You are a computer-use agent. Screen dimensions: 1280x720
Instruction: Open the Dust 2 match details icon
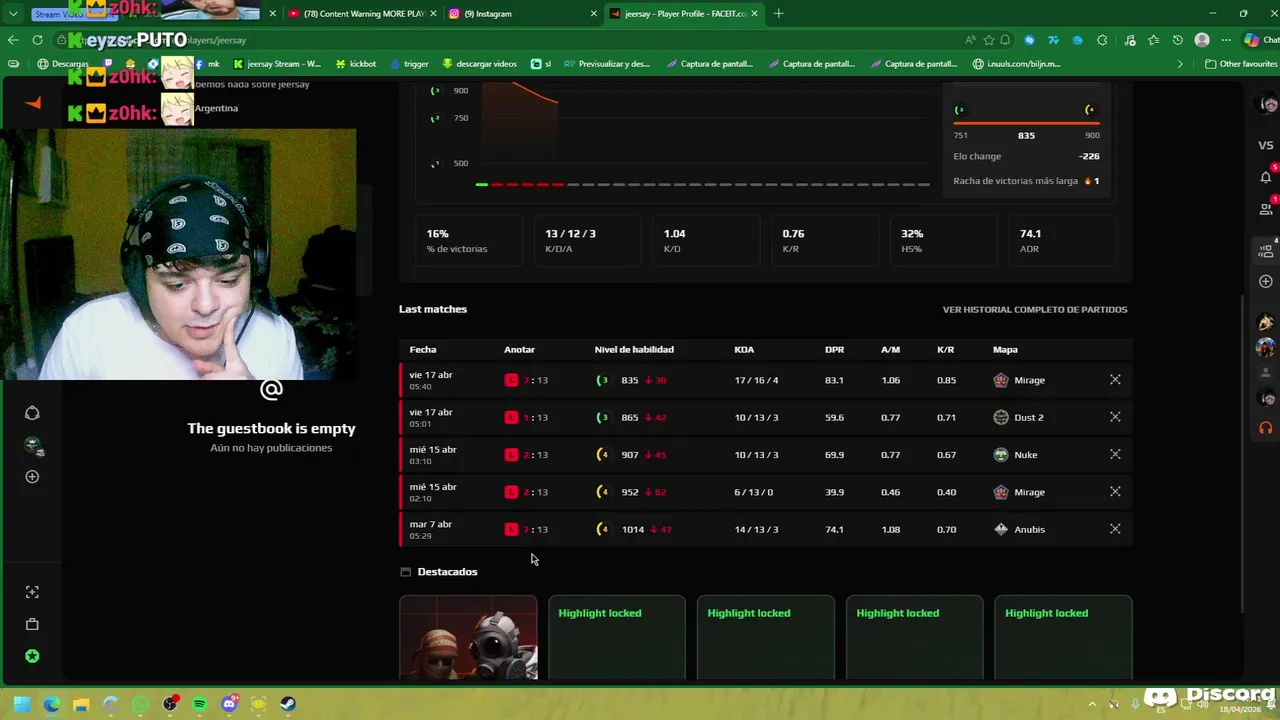[1115, 417]
